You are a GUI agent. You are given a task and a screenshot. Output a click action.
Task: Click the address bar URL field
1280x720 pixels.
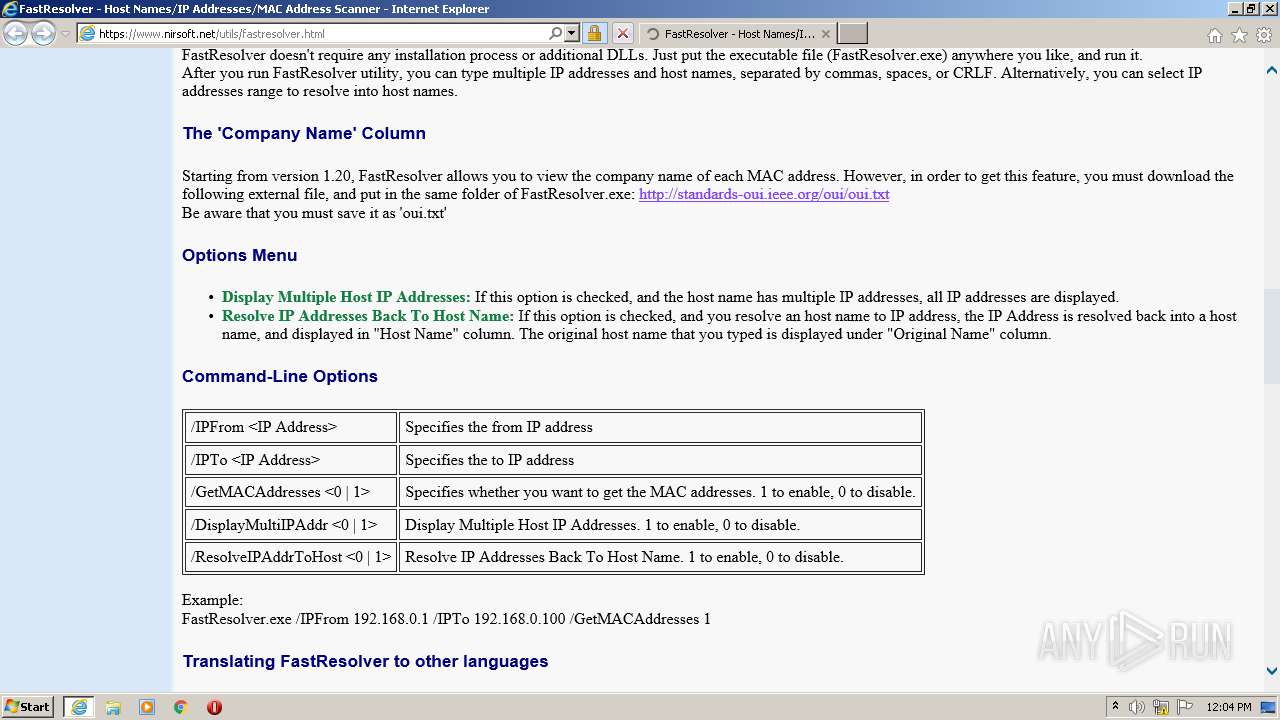pyautogui.click(x=320, y=33)
